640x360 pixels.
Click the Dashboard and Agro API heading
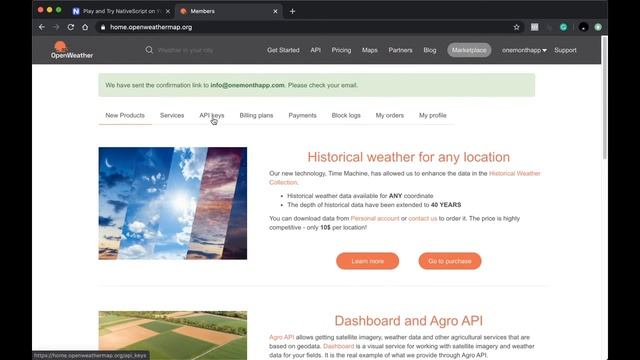[x=409, y=321]
